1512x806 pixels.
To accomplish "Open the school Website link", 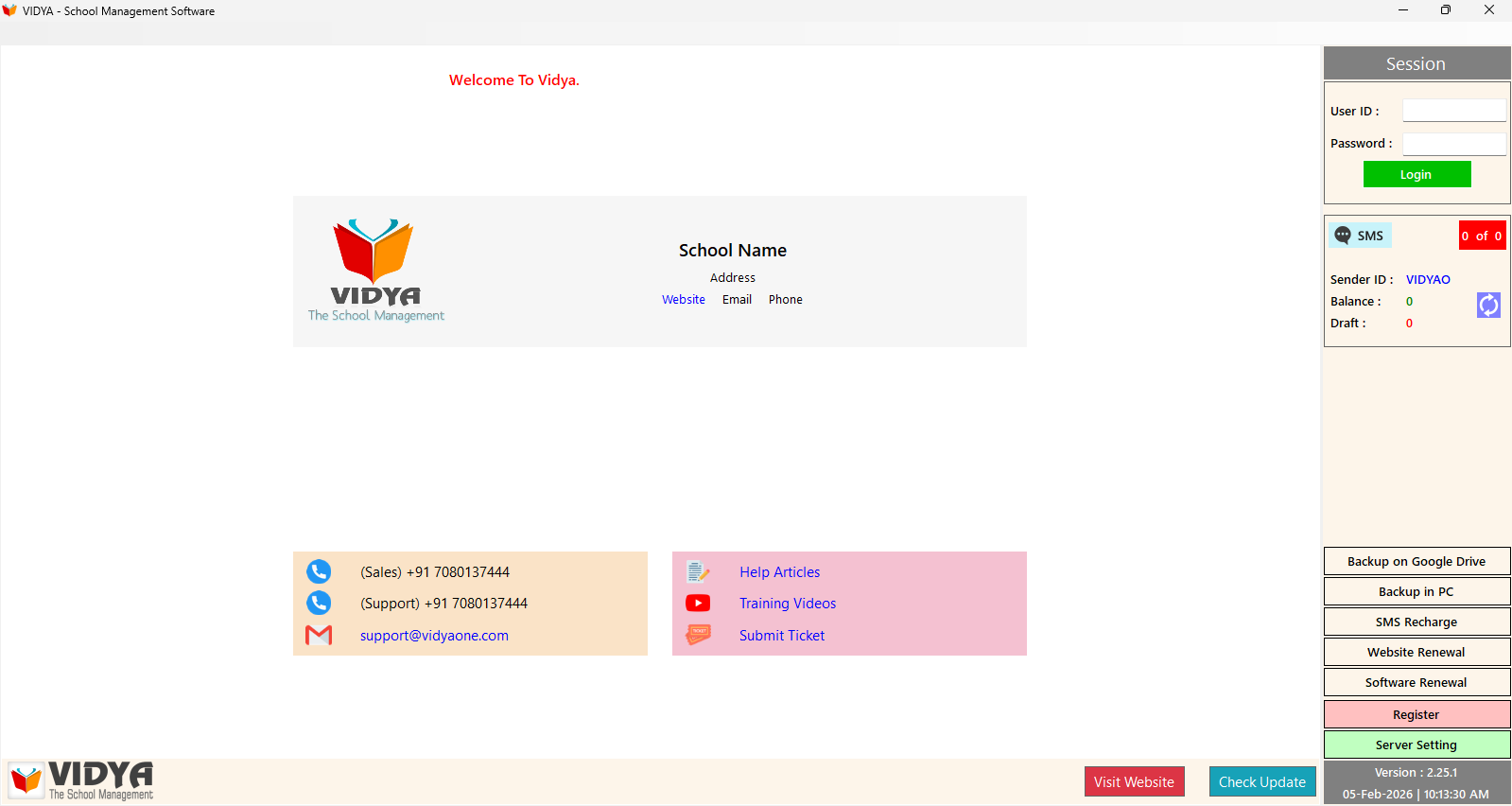I will coord(683,300).
